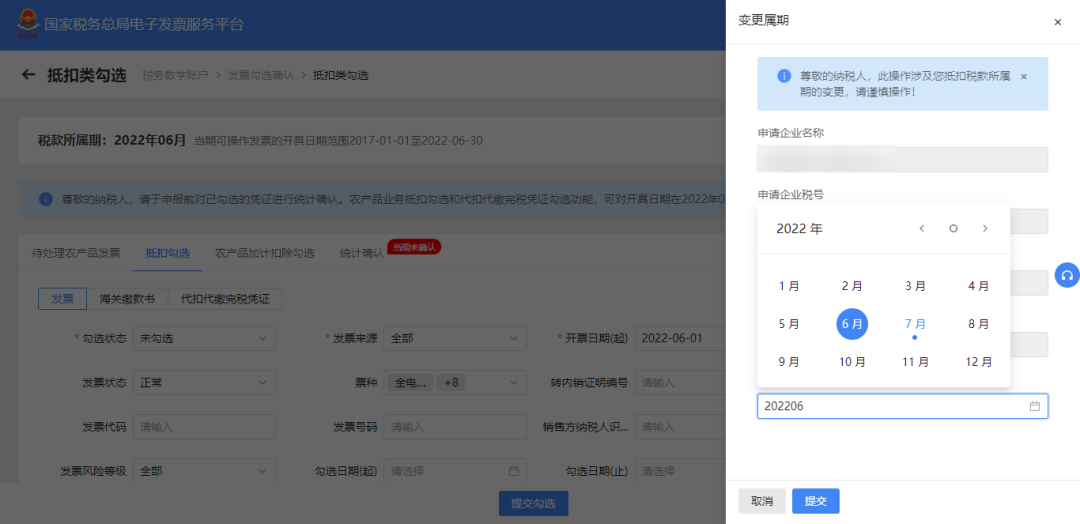Select 7月 in the month picker
This screenshot has width=1080, height=524.
click(915, 324)
